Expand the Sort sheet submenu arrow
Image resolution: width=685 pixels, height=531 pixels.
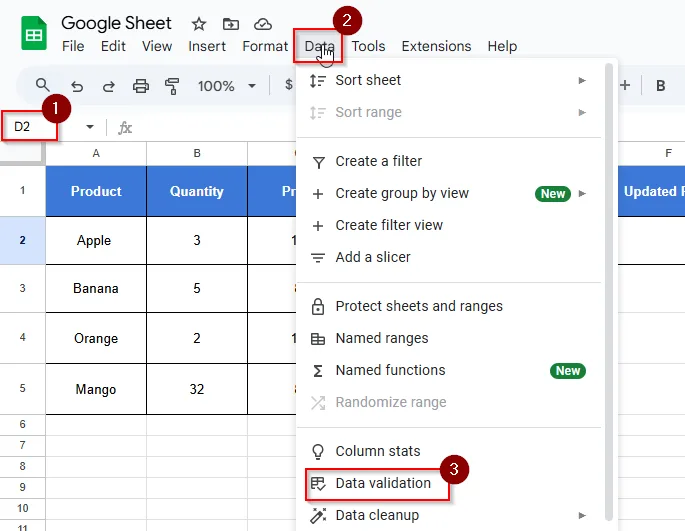point(582,80)
